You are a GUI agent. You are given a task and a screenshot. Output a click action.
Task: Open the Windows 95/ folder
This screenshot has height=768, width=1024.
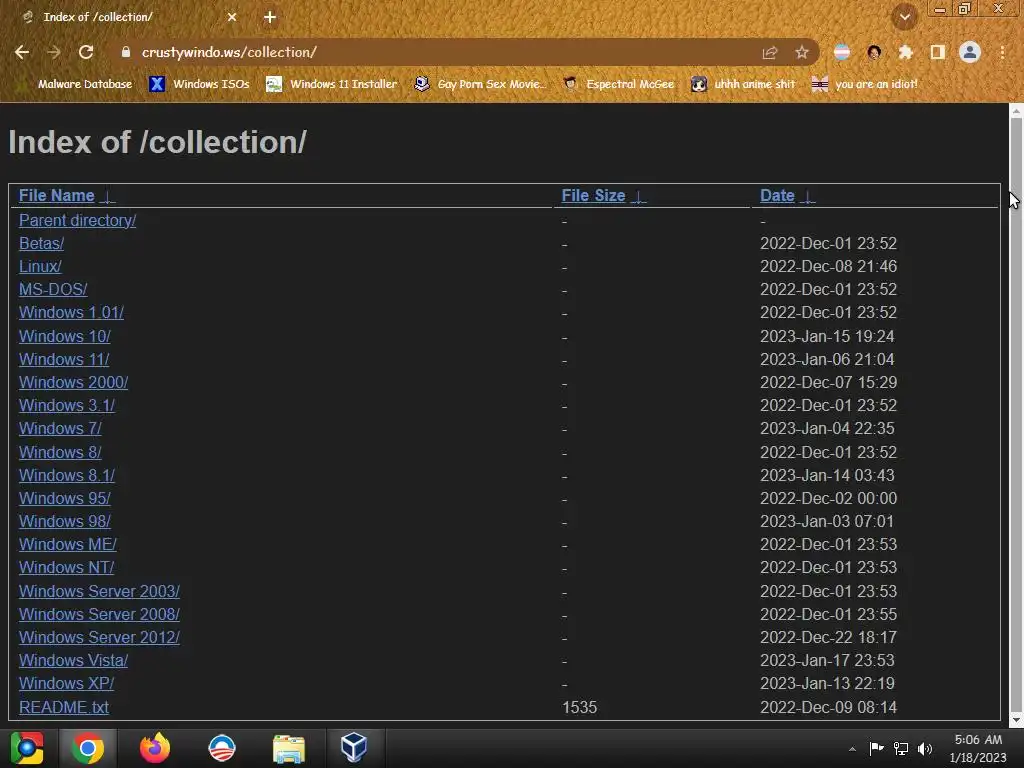pyautogui.click(x=64, y=498)
